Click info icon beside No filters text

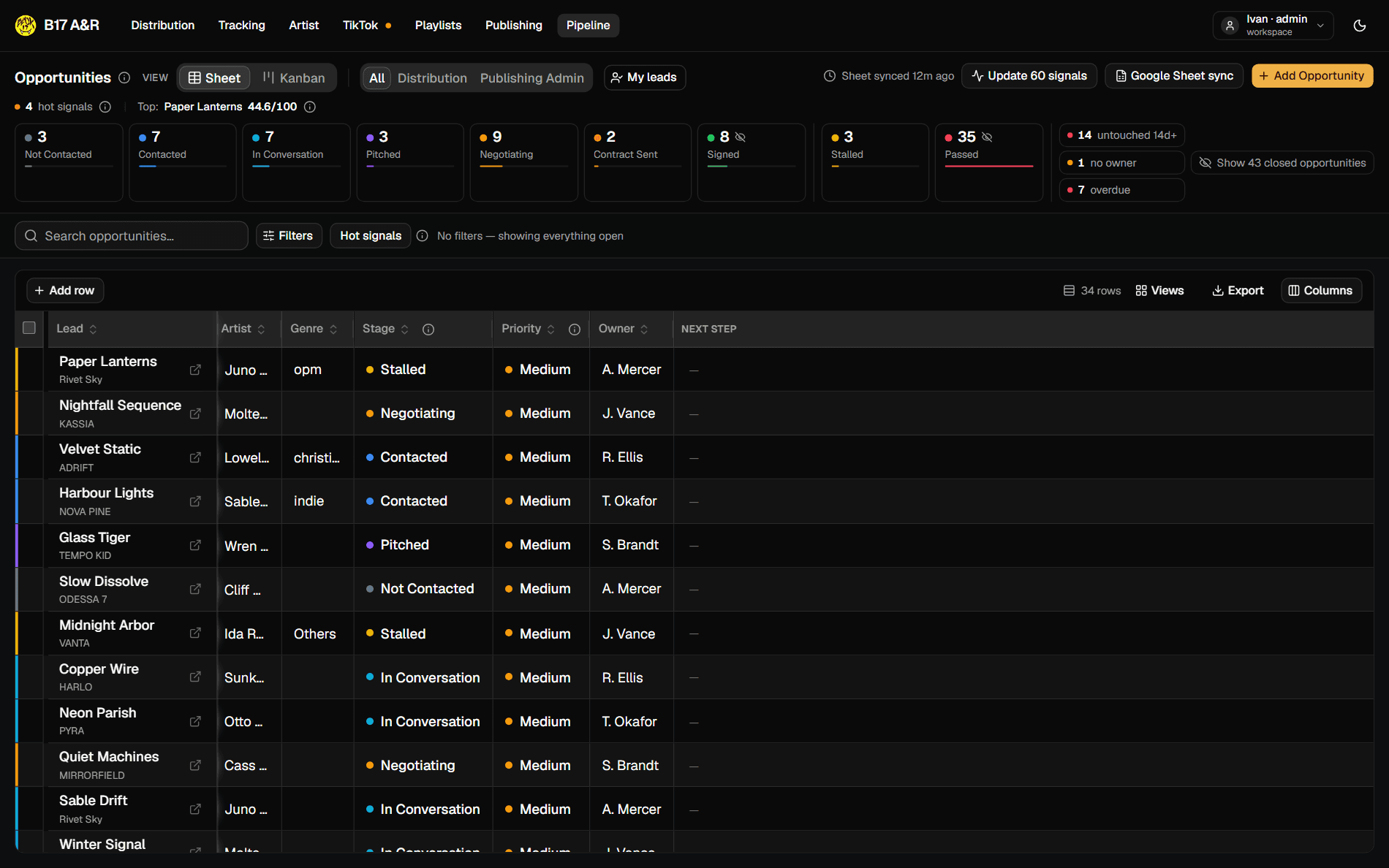(422, 236)
